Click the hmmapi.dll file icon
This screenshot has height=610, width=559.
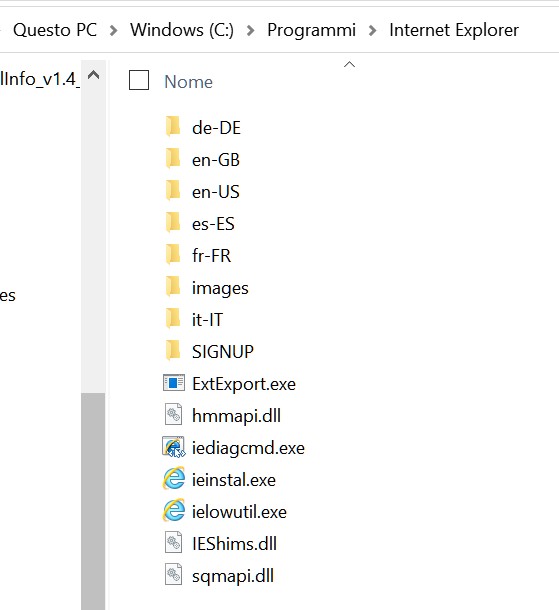173,415
